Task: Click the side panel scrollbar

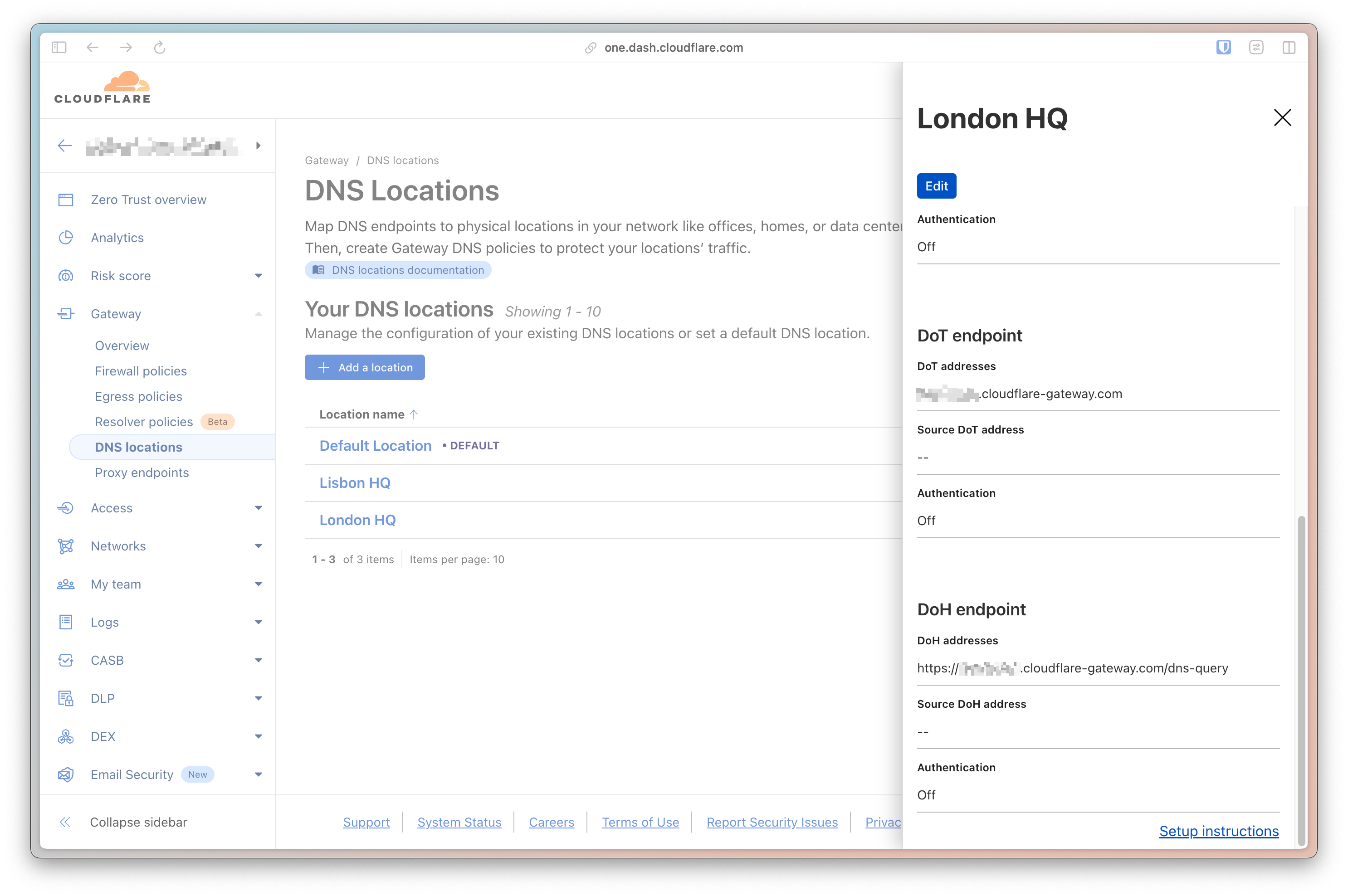Action: click(1301, 680)
